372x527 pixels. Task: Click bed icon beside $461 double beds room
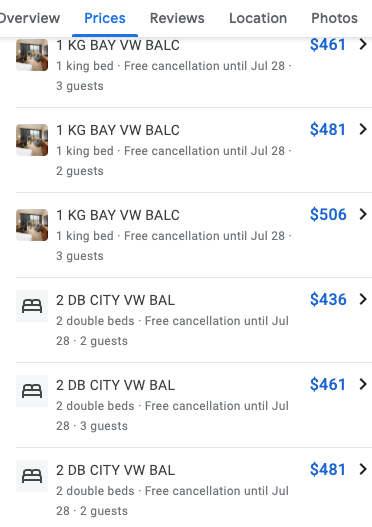(x=32, y=391)
